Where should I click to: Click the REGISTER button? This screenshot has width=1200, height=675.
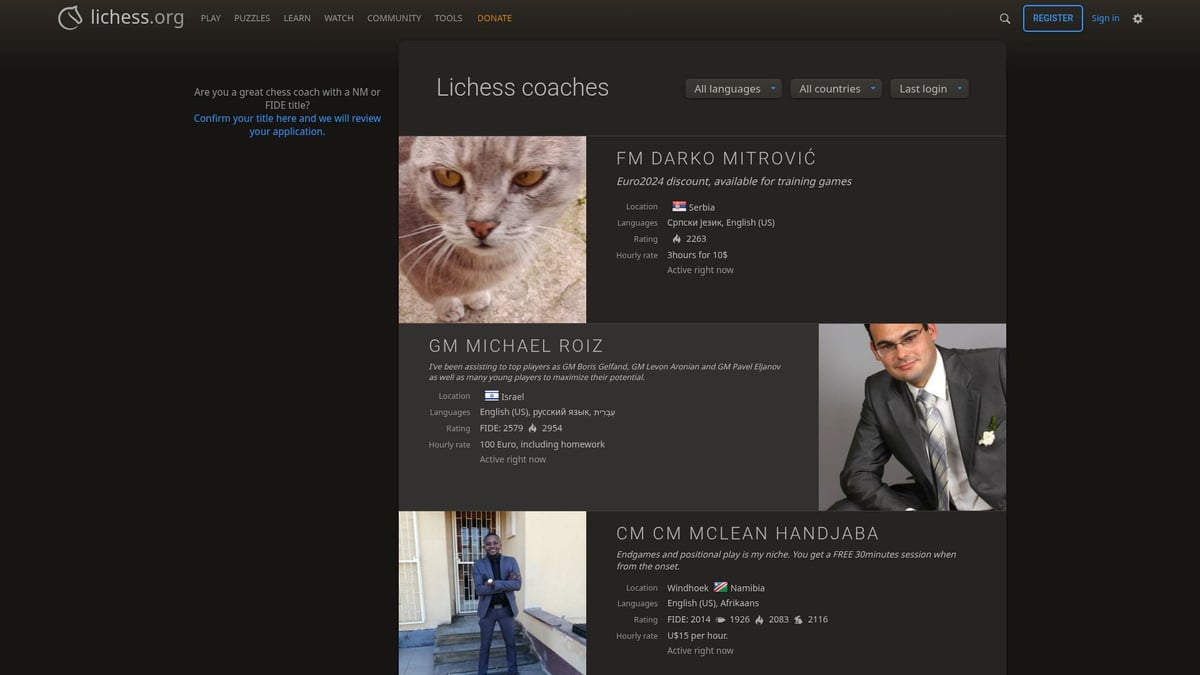tap(1052, 18)
